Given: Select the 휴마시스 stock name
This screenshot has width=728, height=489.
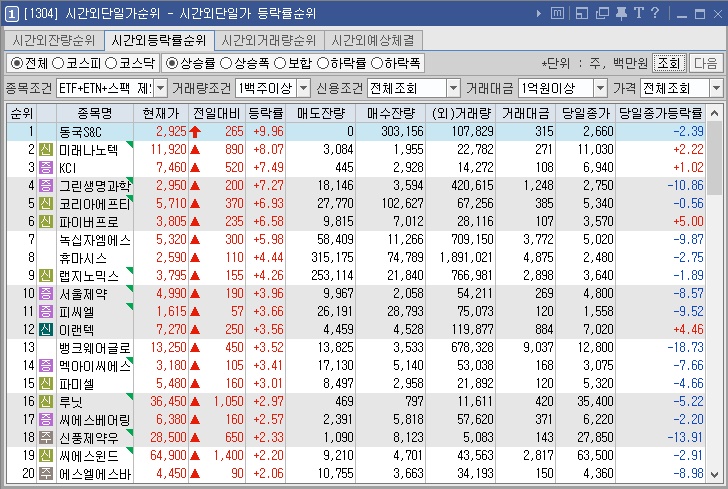Looking at the screenshot, I should tap(83, 258).
